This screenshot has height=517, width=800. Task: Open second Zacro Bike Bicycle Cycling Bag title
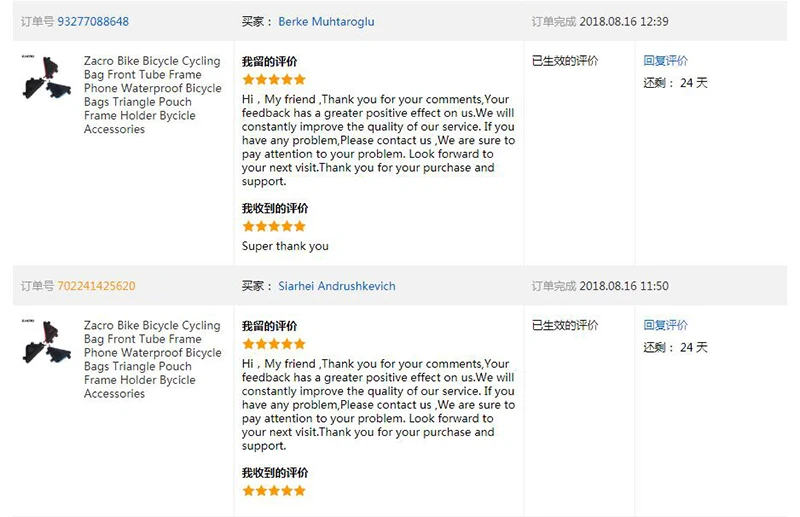pyautogui.click(x=153, y=359)
